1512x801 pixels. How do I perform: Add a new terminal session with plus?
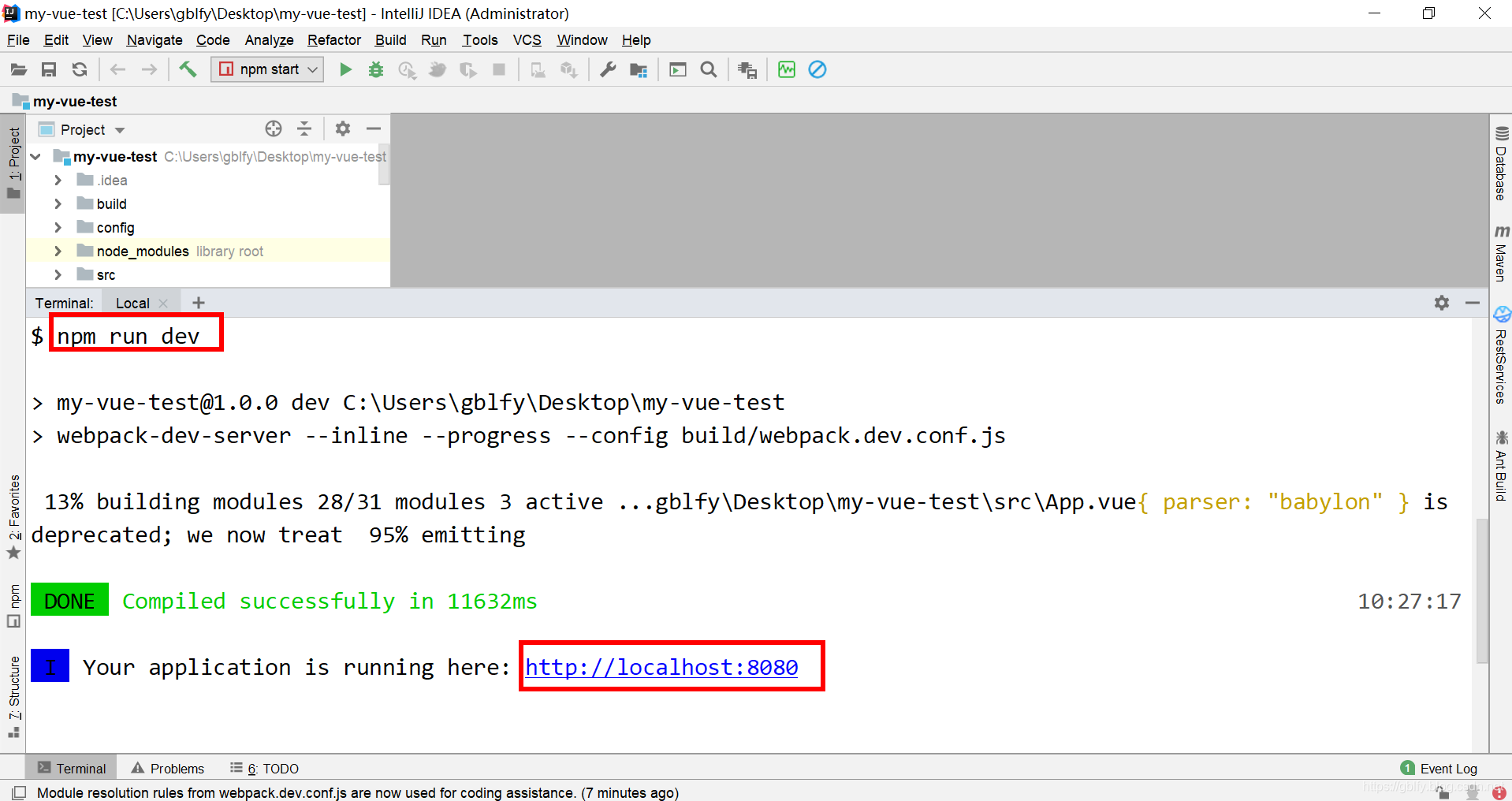tap(199, 303)
